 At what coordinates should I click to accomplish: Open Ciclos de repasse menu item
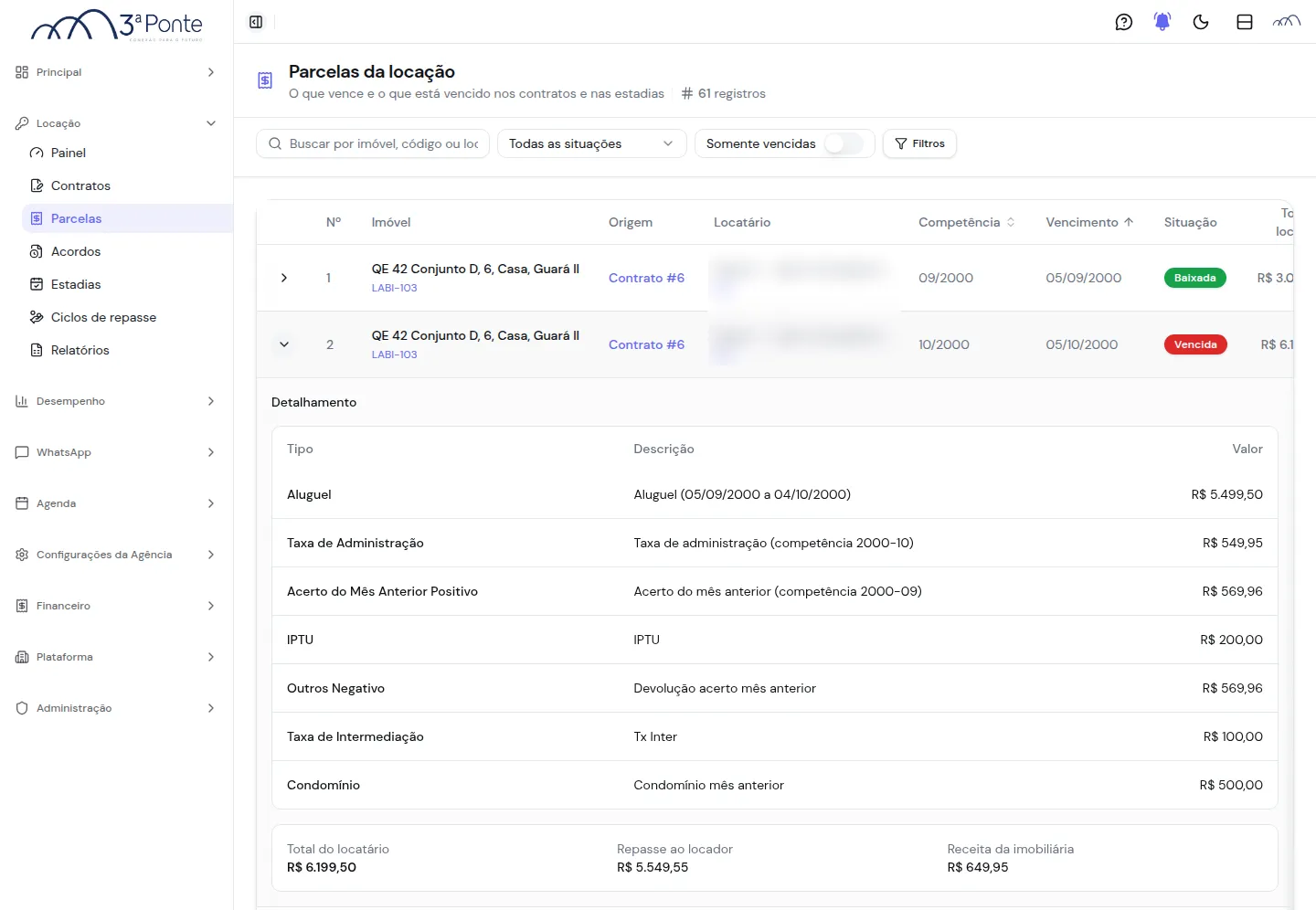[103, 317]
